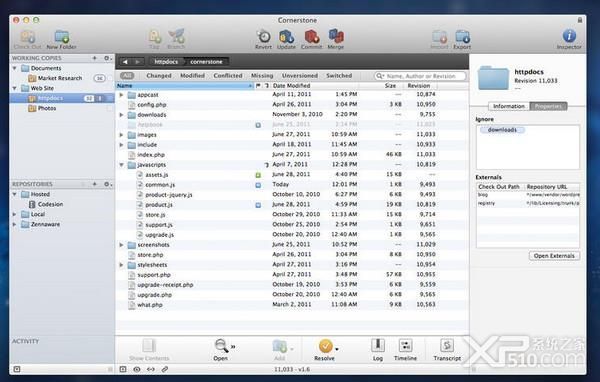Click the Update toolbar icon
This screenshot has width=600, height=382.
286,37
